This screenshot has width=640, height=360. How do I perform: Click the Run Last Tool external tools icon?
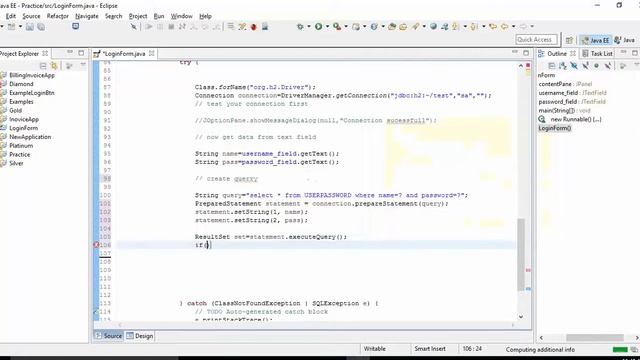pyautogui.click(x=337, y=27)
